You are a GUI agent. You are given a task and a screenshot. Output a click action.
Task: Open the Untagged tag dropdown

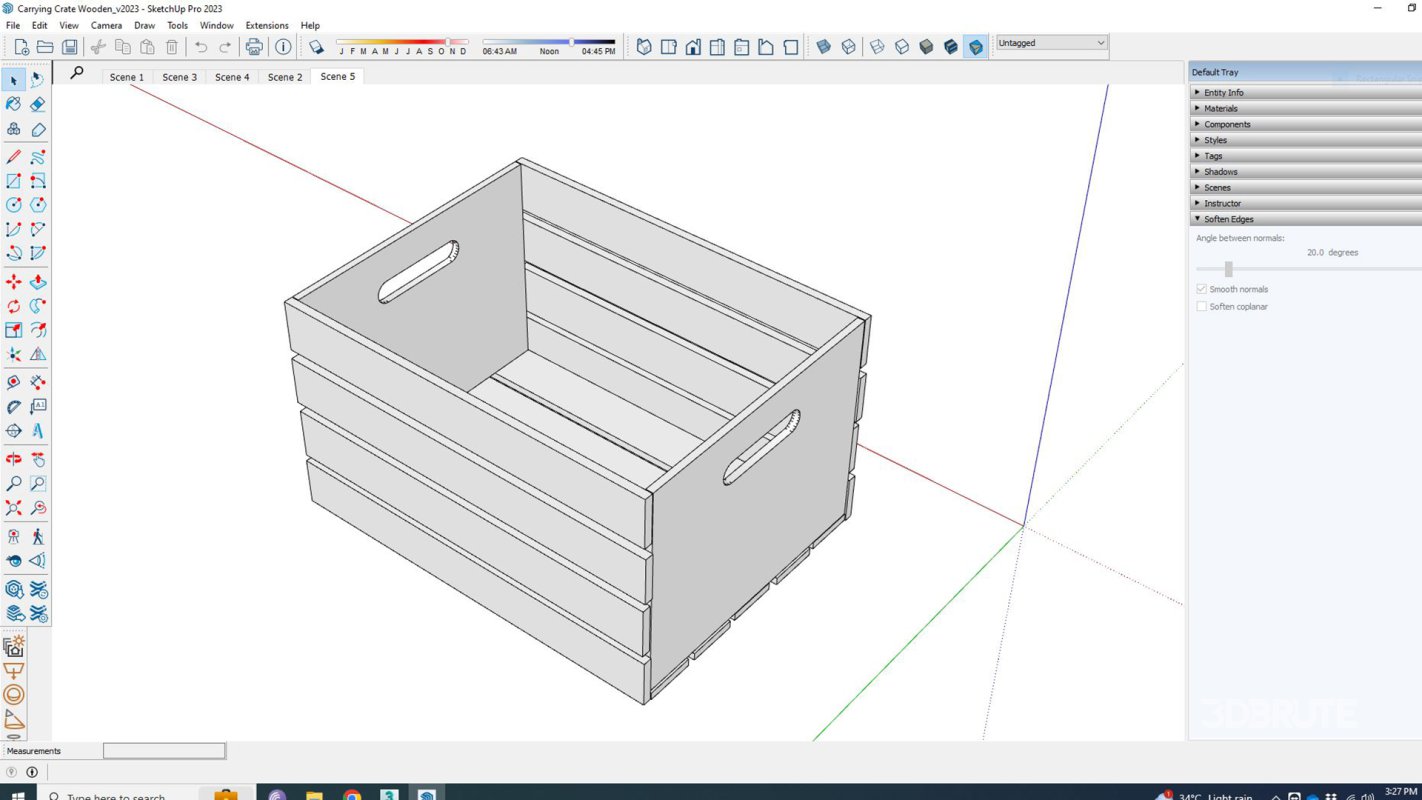click(x=1051, y=43)
